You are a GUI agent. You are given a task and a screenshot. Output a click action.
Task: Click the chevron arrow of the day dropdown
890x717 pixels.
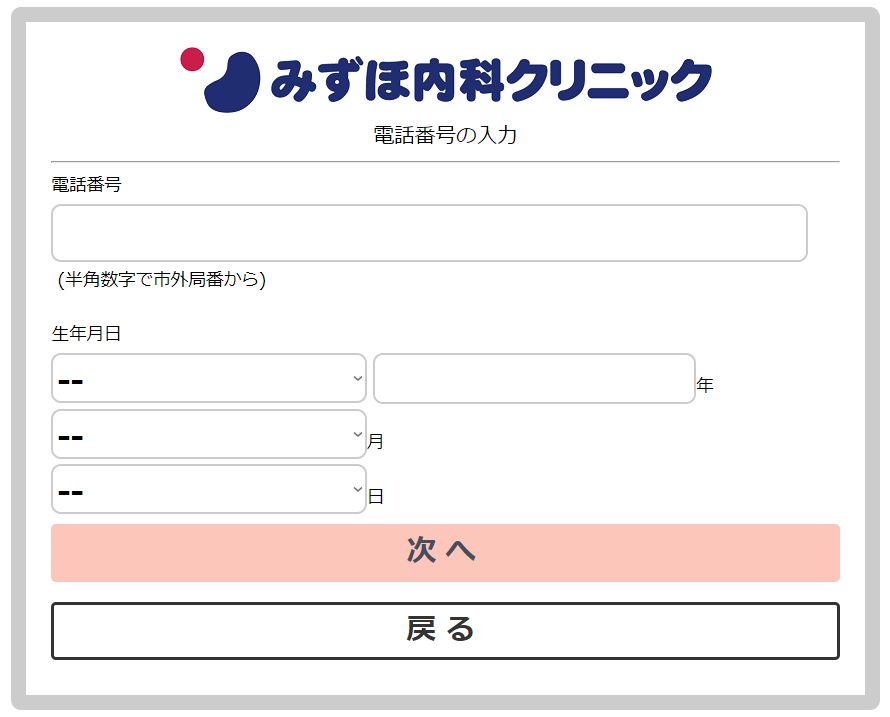click(358, 489)
